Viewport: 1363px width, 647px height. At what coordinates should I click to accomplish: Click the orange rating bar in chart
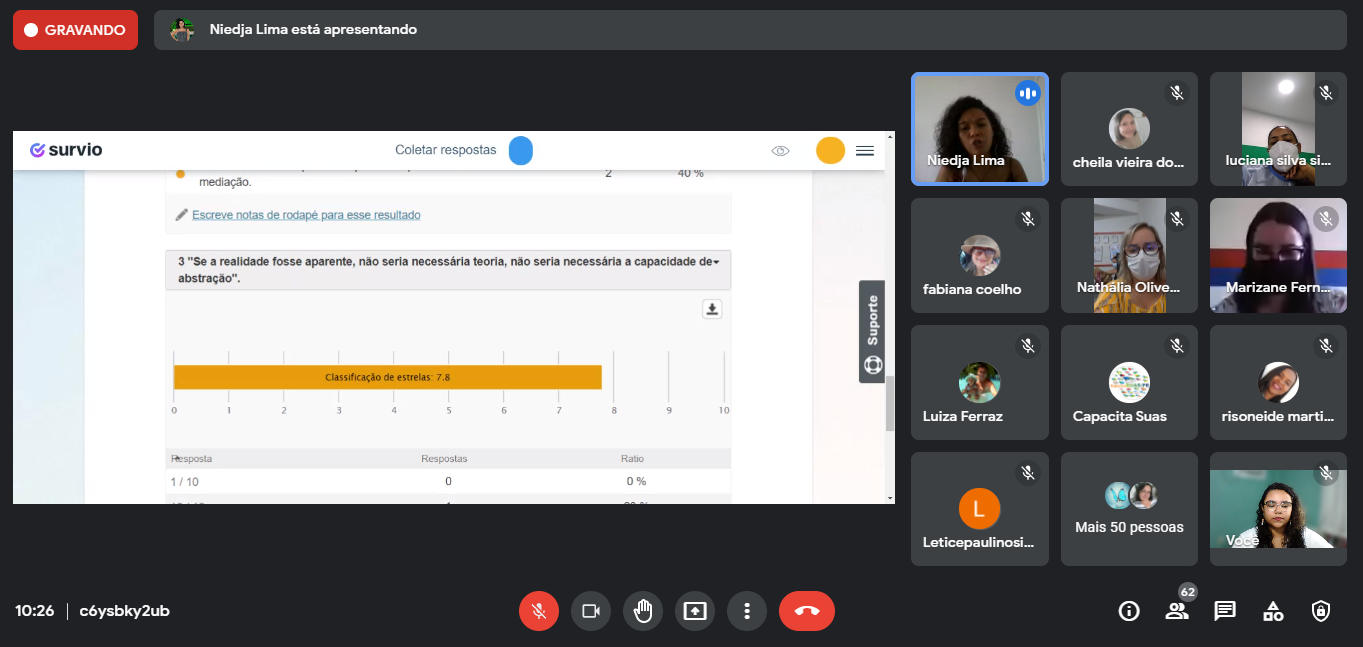387,377
